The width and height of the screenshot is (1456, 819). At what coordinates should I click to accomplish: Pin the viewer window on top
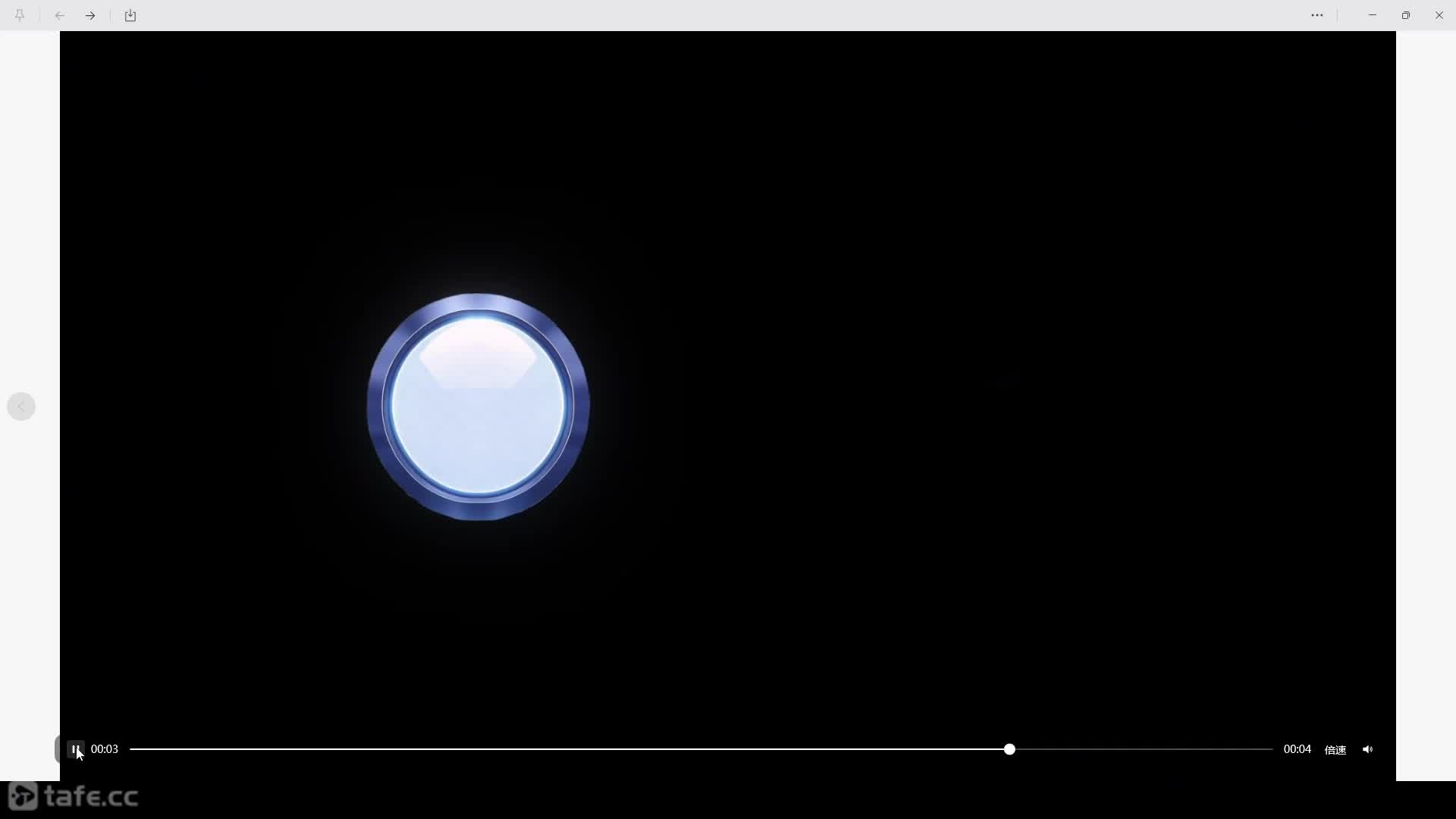coord(20,15)
